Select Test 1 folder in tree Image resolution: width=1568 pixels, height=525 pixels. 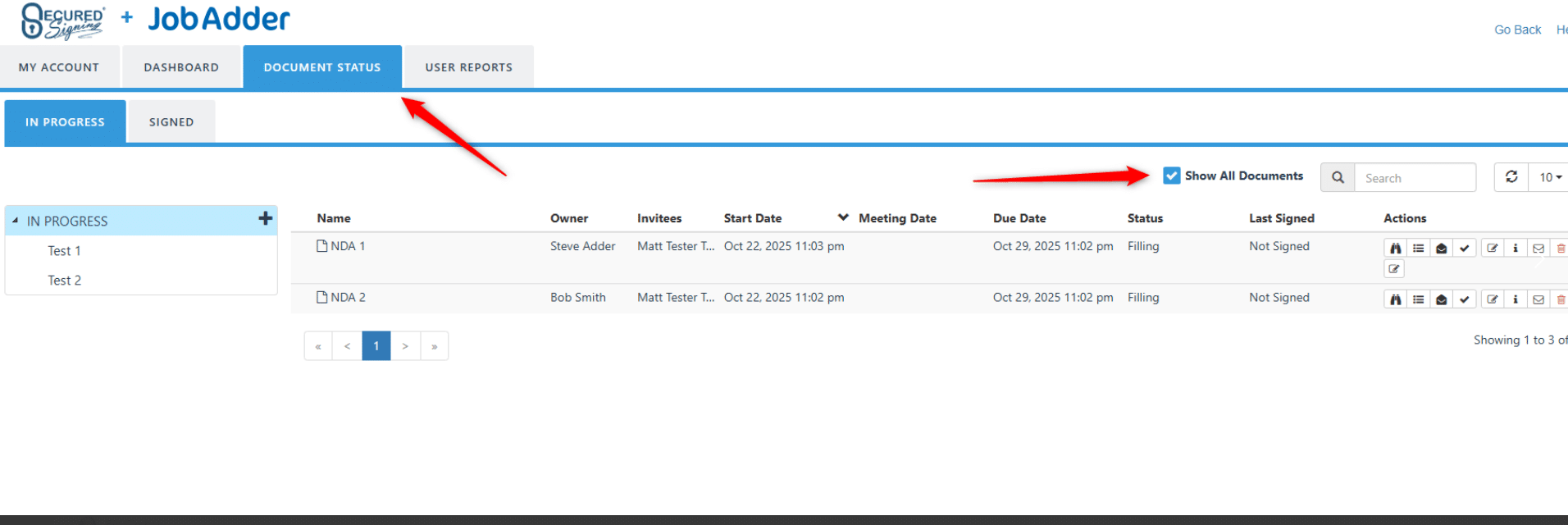point(64,251)
